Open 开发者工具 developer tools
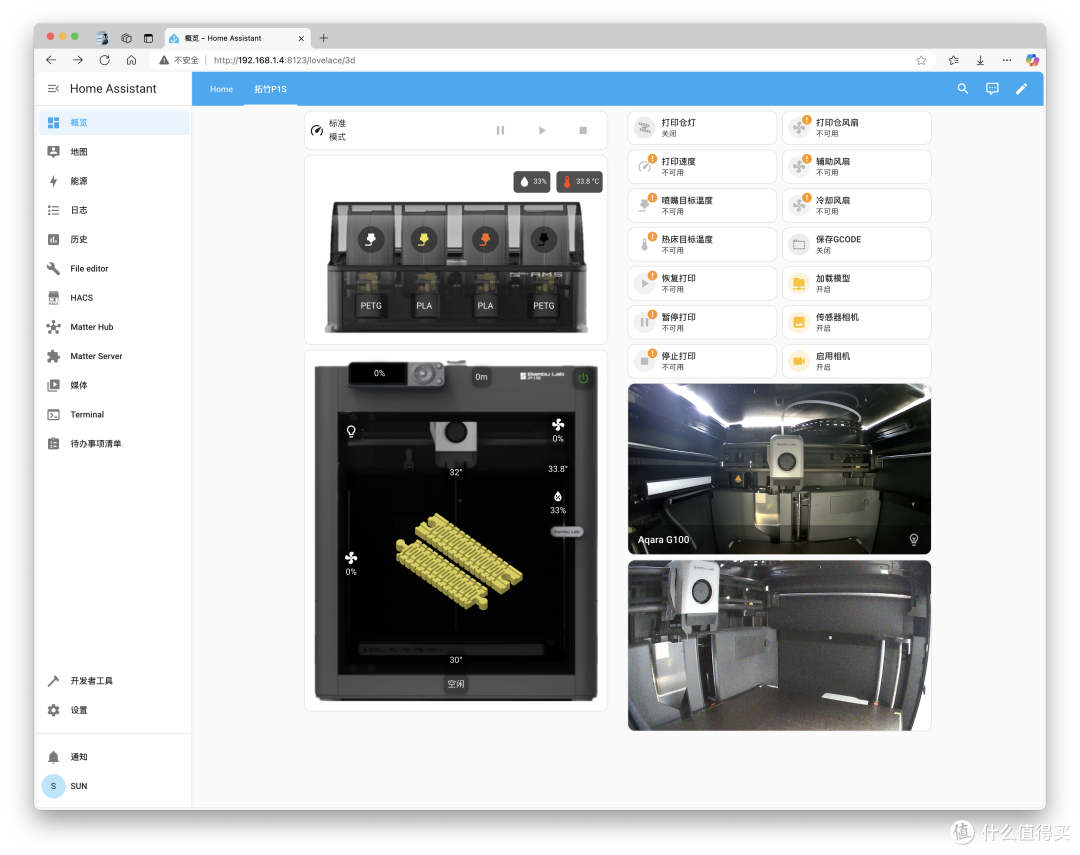The width and height of the screenshot is (1080, 855). (114, 681)
